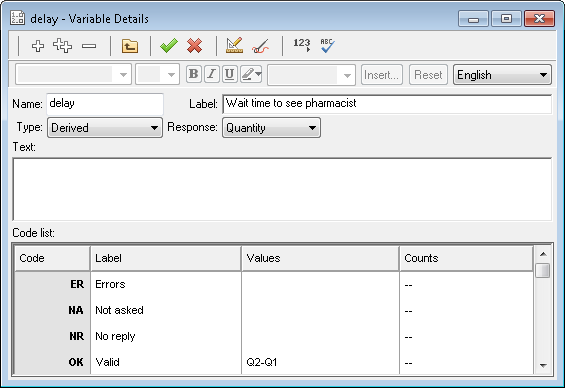This screenshot has width=565, height=388.
Task: Click code list scrollbar down arrow
Action: 543,365
